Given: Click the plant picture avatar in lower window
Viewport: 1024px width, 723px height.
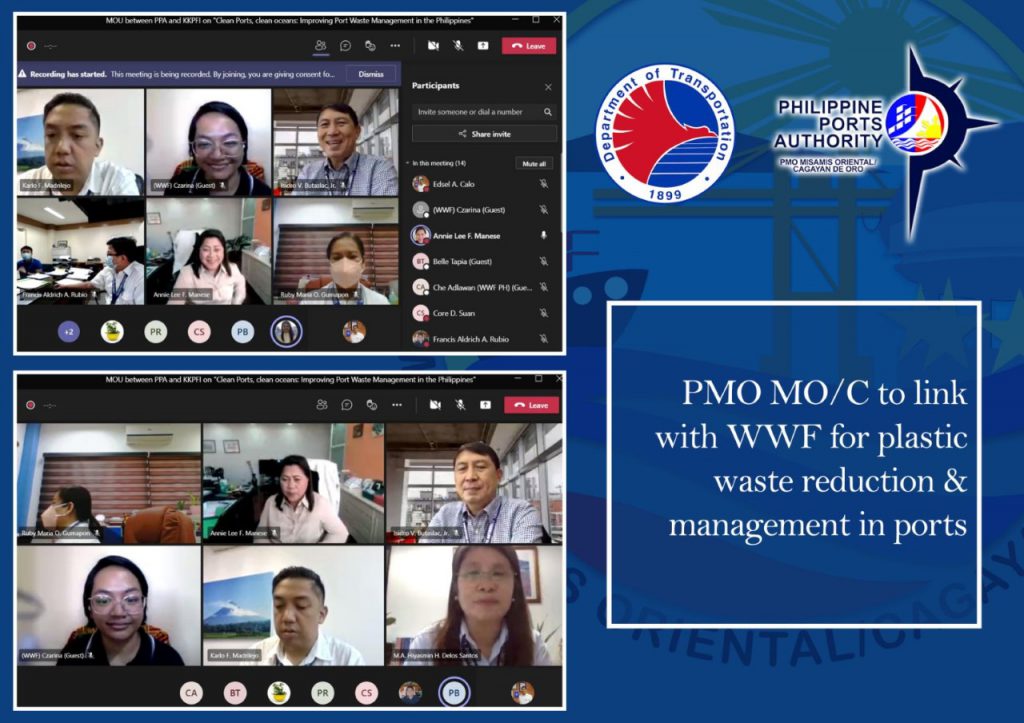Looking at the screenshot, I should [279, 693].
